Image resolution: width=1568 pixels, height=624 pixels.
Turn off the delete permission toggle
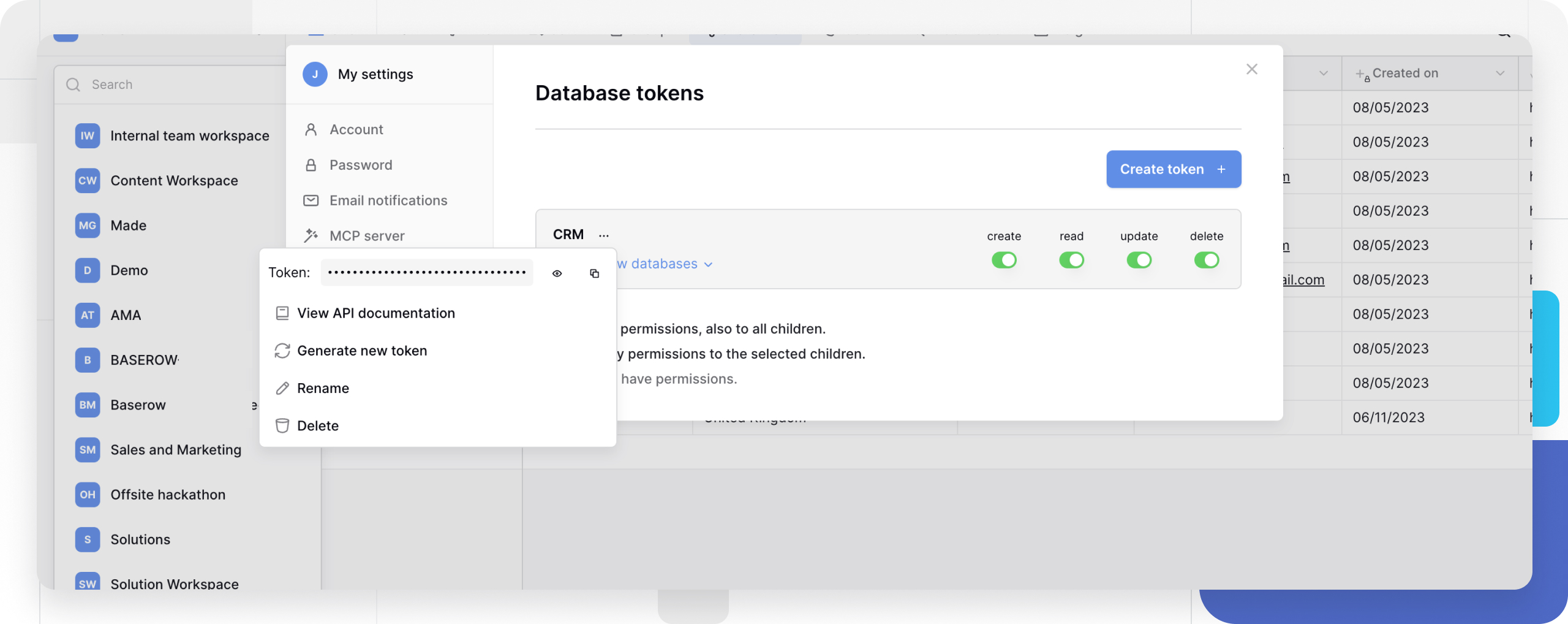(x=1206, y=260)
